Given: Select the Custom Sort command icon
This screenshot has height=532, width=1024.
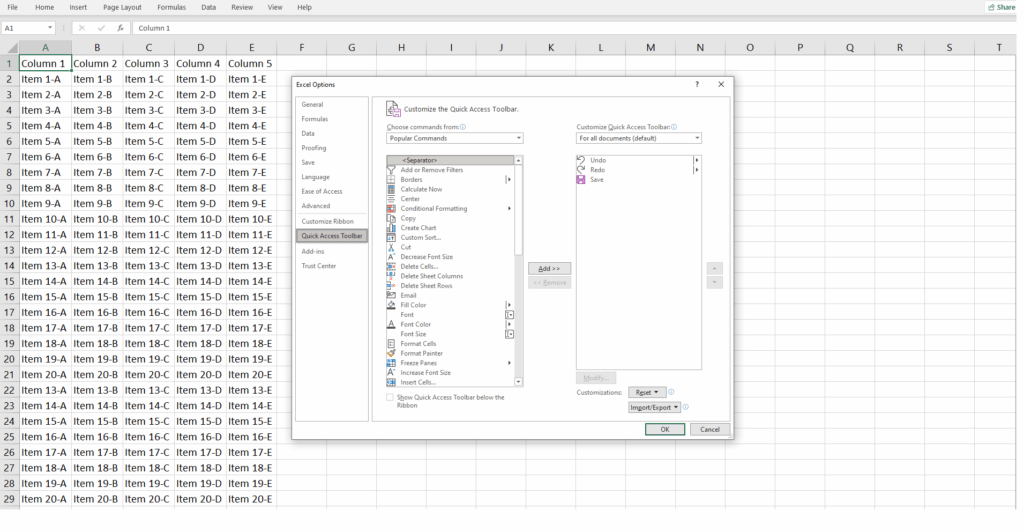Looking at the screenshot, I should (391, 238).
